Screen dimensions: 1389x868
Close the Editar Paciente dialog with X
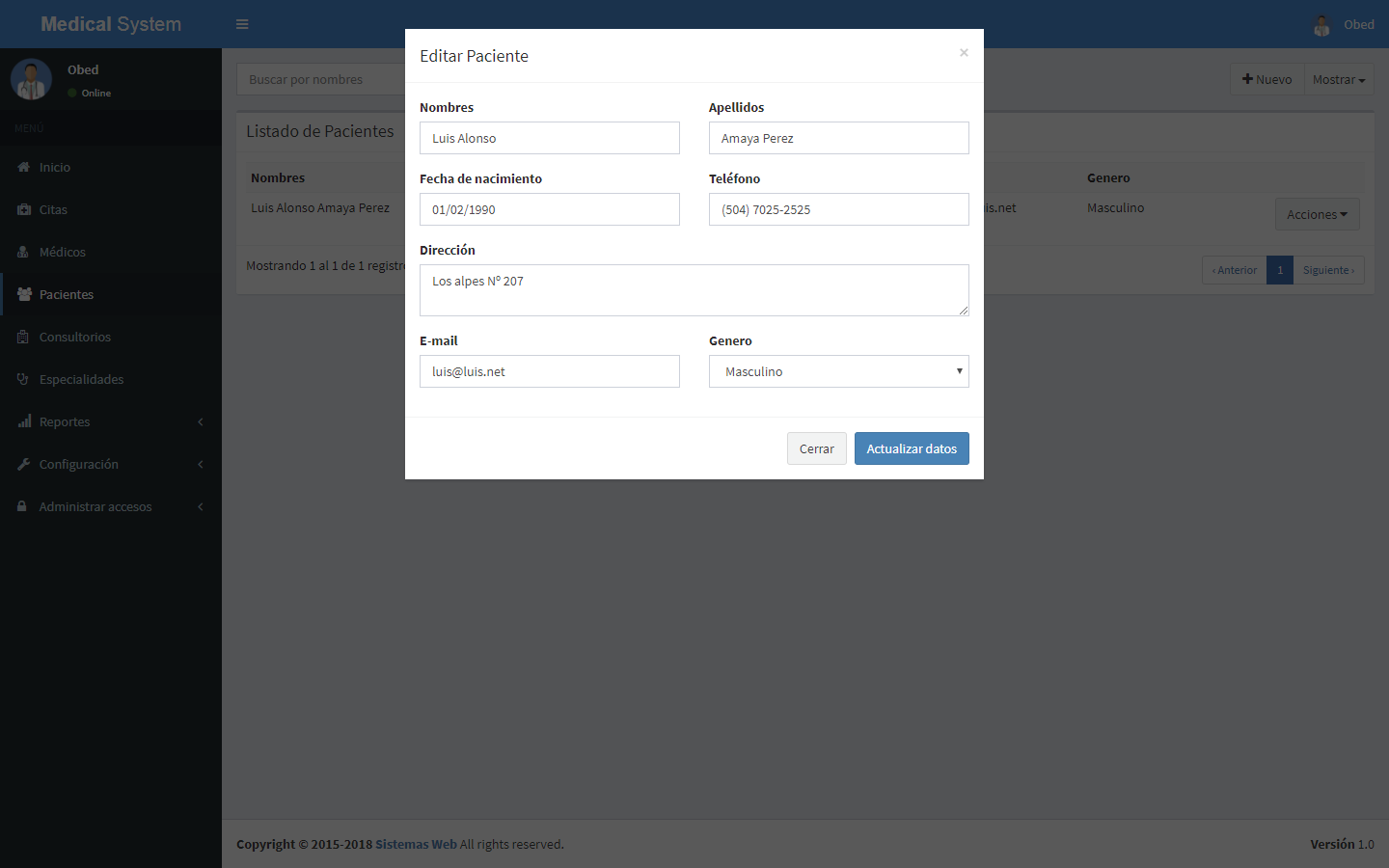click(x=964, y=53)
